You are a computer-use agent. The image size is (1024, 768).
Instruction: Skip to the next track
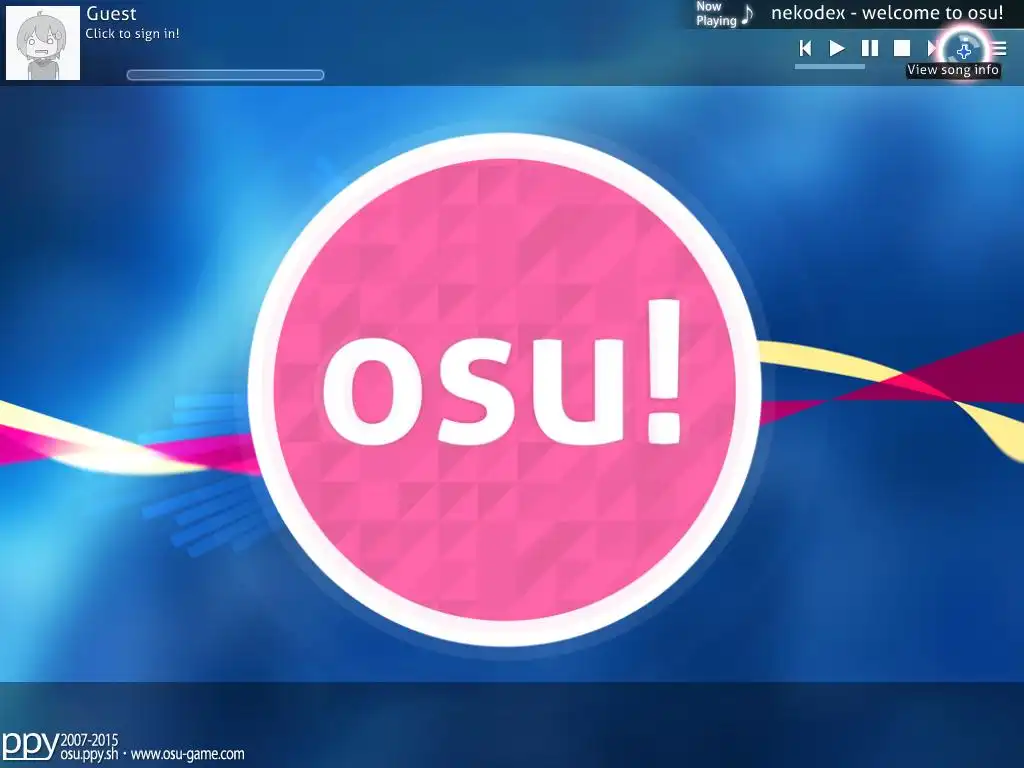[933, 48]
